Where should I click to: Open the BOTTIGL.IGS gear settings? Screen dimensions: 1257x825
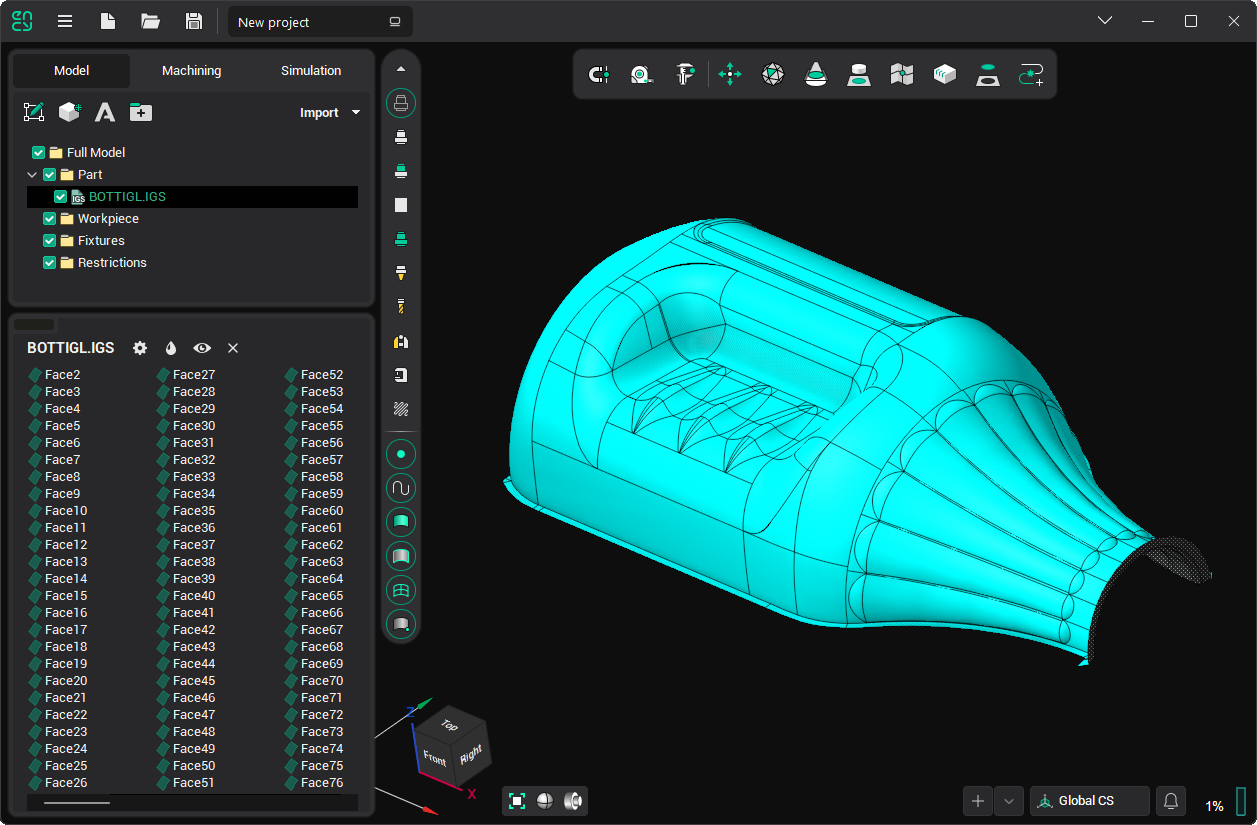[140, 348]
